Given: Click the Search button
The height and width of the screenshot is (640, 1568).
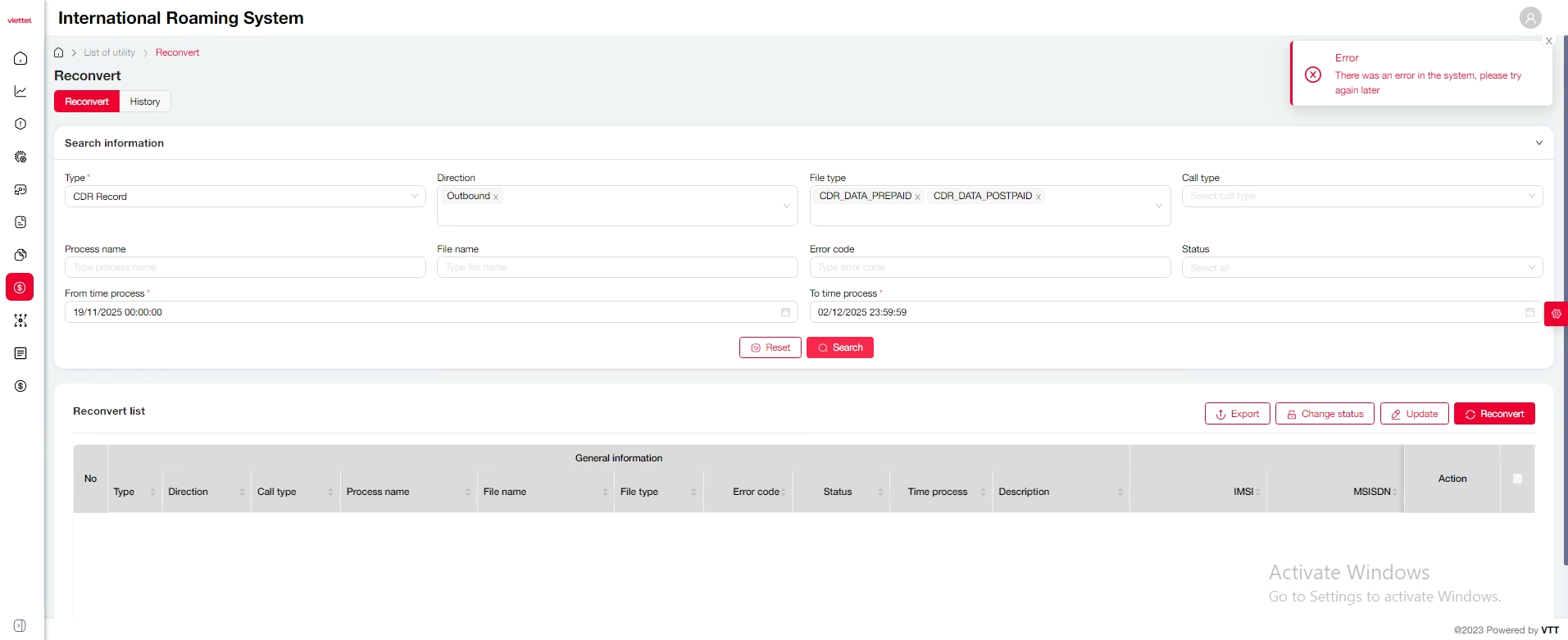Looking at the screenshot, I should pos(839,347).
